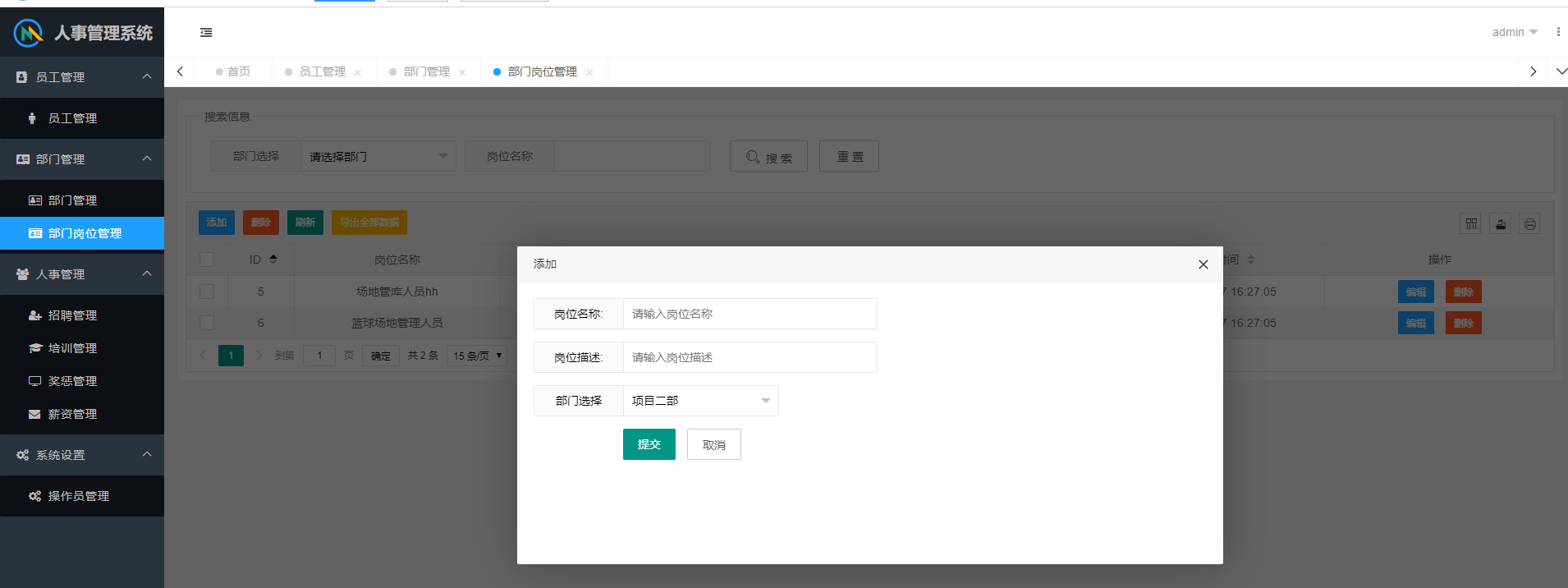Click the sidebar collapse hamburger icon
1568x588 pixels.
click(206, 33)
